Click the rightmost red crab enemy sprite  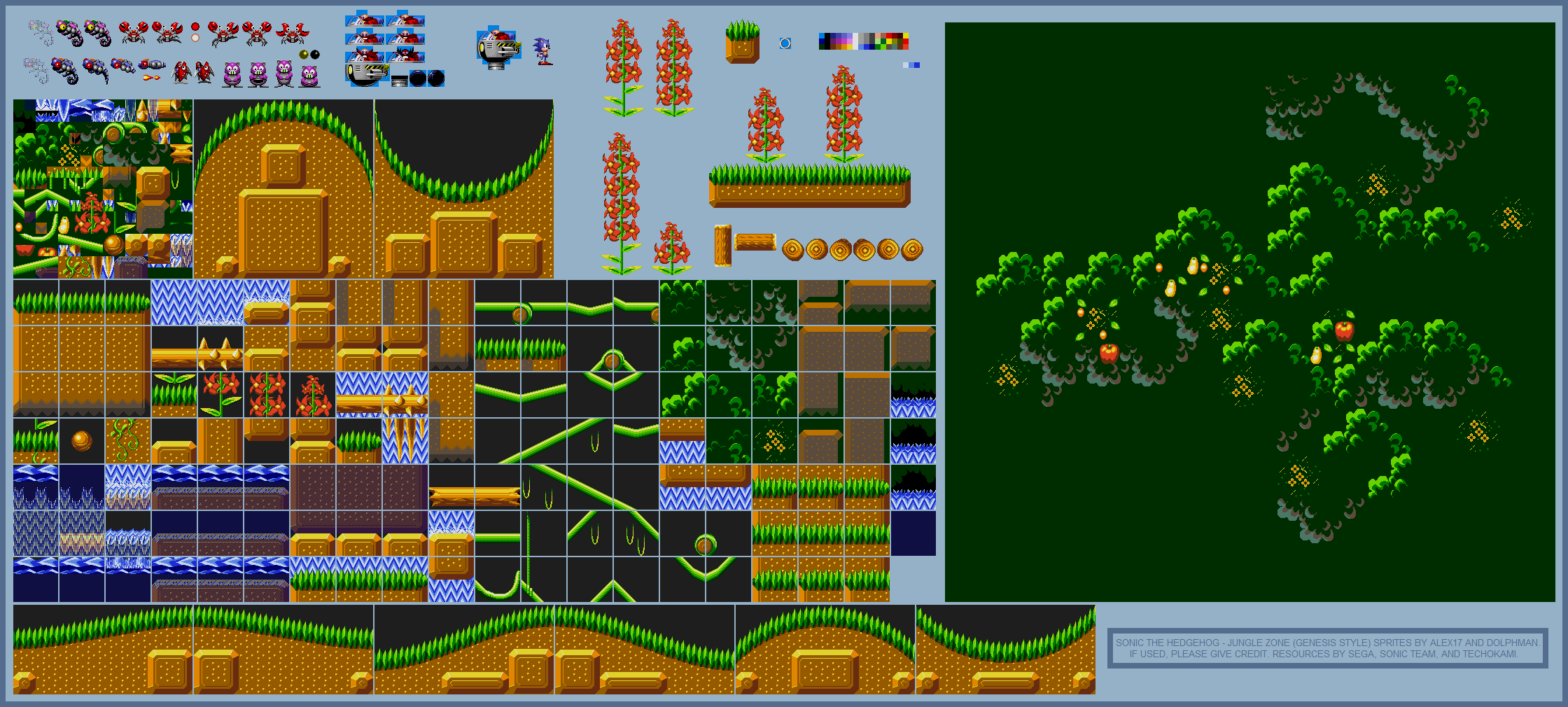click(x=292, y=33)
